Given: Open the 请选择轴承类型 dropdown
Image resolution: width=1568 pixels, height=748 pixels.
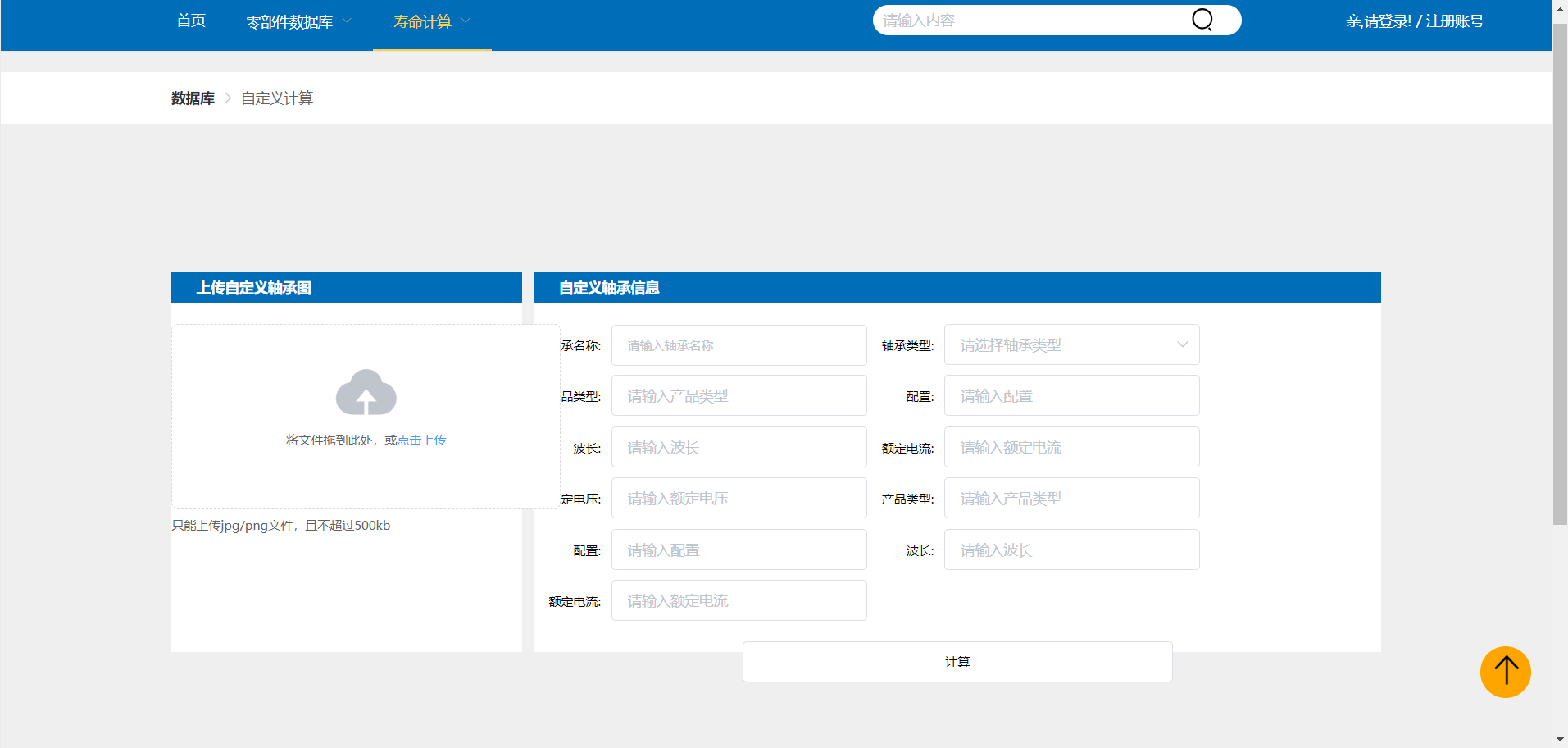Looking at the screenshot, I should [1071, 345].
